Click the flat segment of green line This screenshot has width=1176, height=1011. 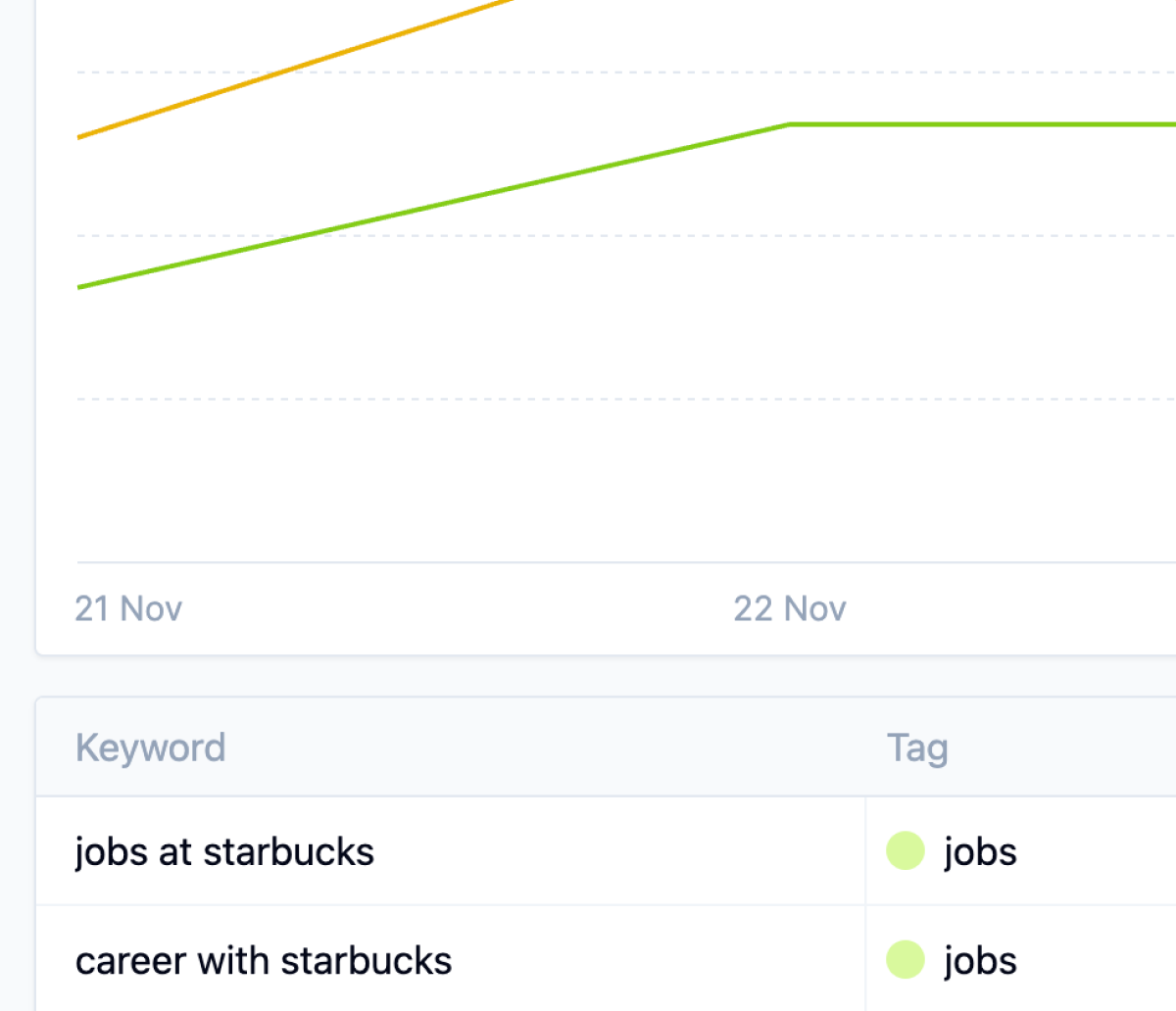click(980, 124)
